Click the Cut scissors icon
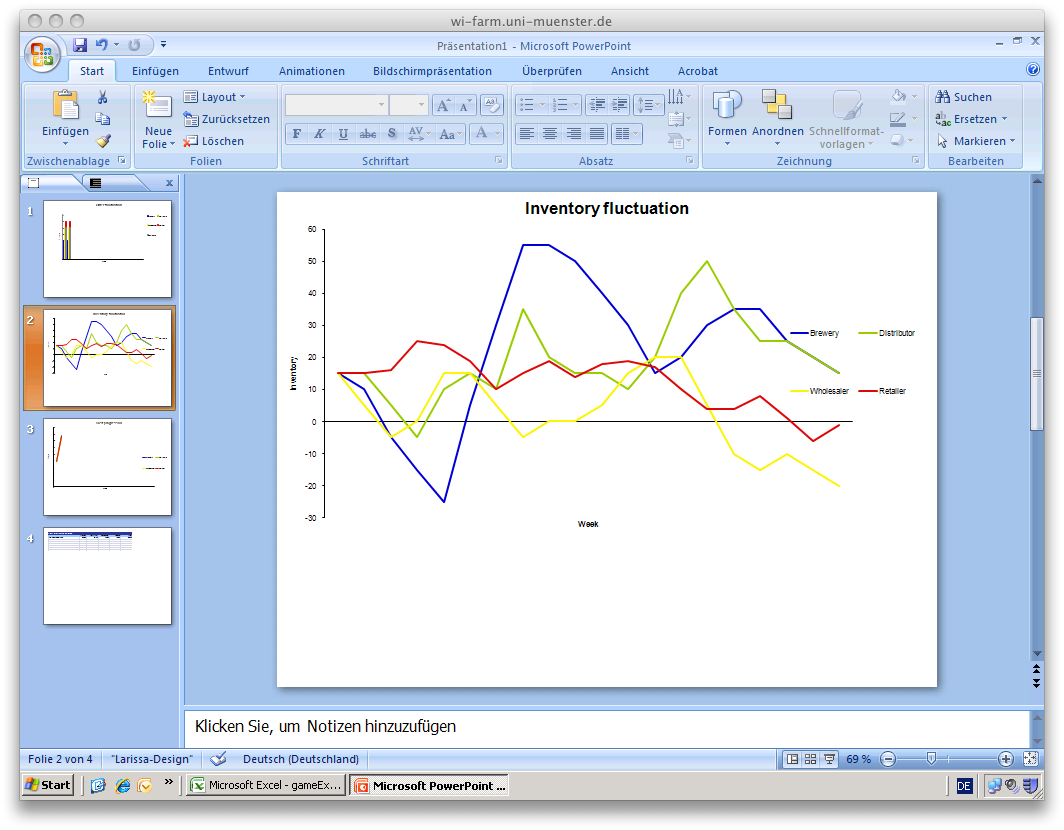 (102, 97)
